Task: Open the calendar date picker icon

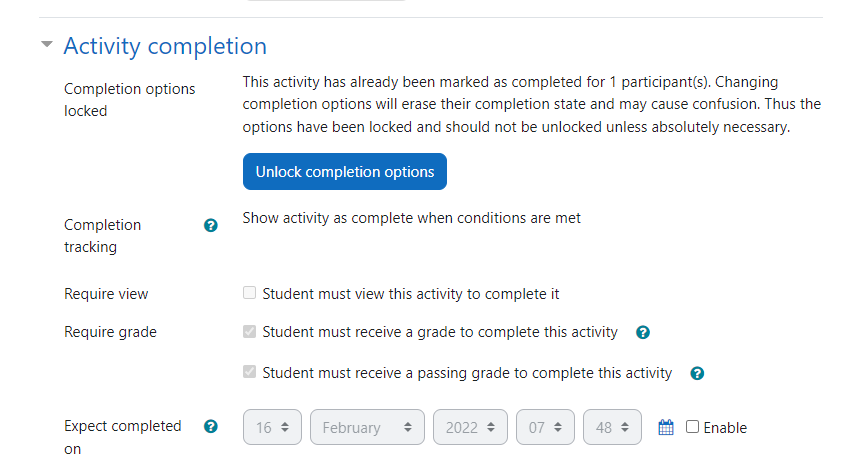Action: point(666,427)
